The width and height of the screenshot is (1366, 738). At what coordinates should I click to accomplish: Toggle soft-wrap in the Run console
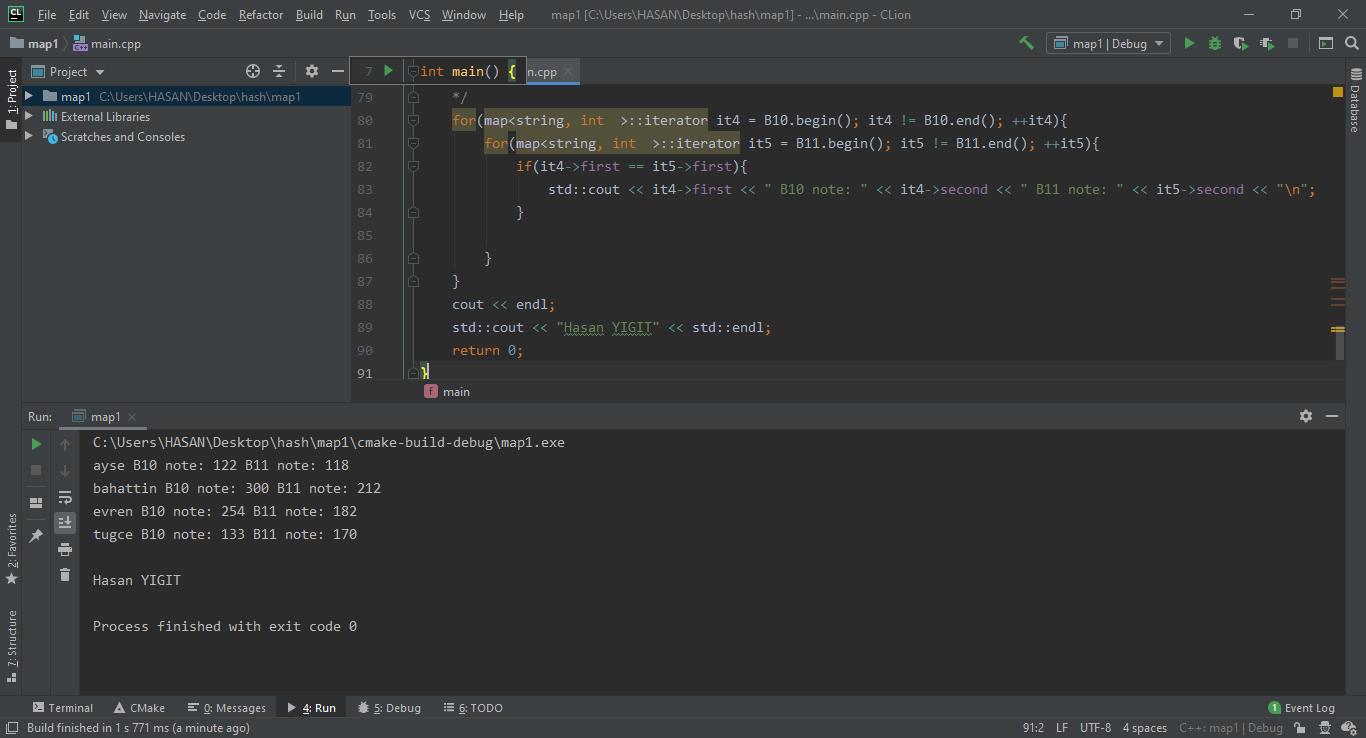(x=65, y=497)
